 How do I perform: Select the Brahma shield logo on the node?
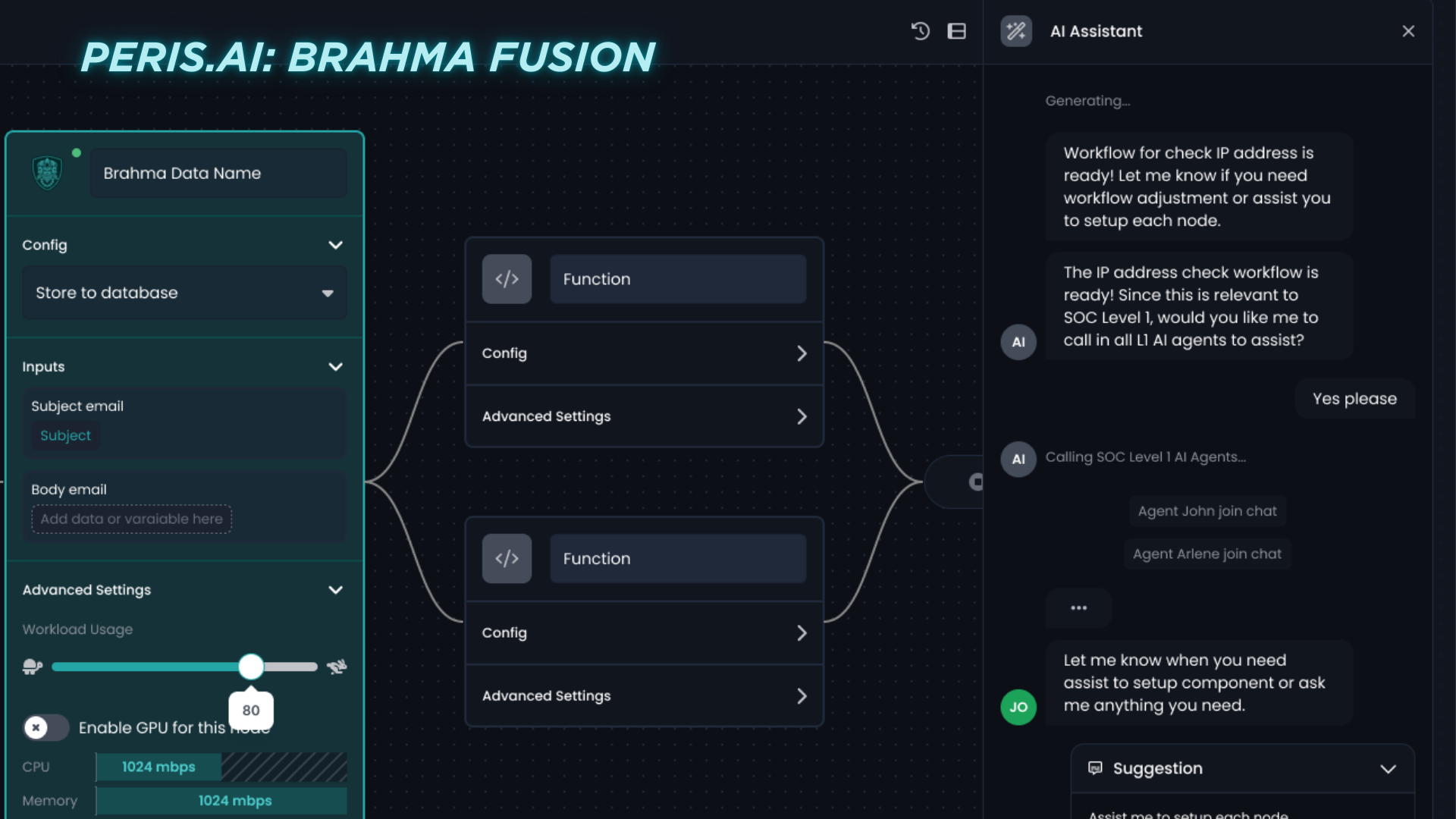point(48,172)
